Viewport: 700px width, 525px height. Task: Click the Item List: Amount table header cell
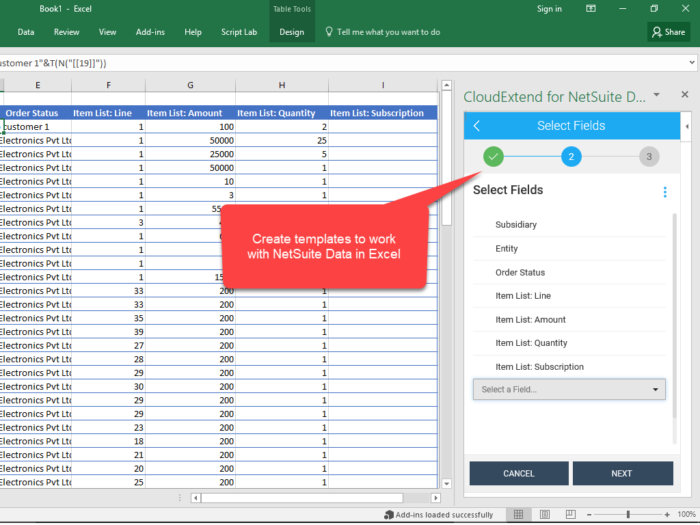(x=191, y=113)
